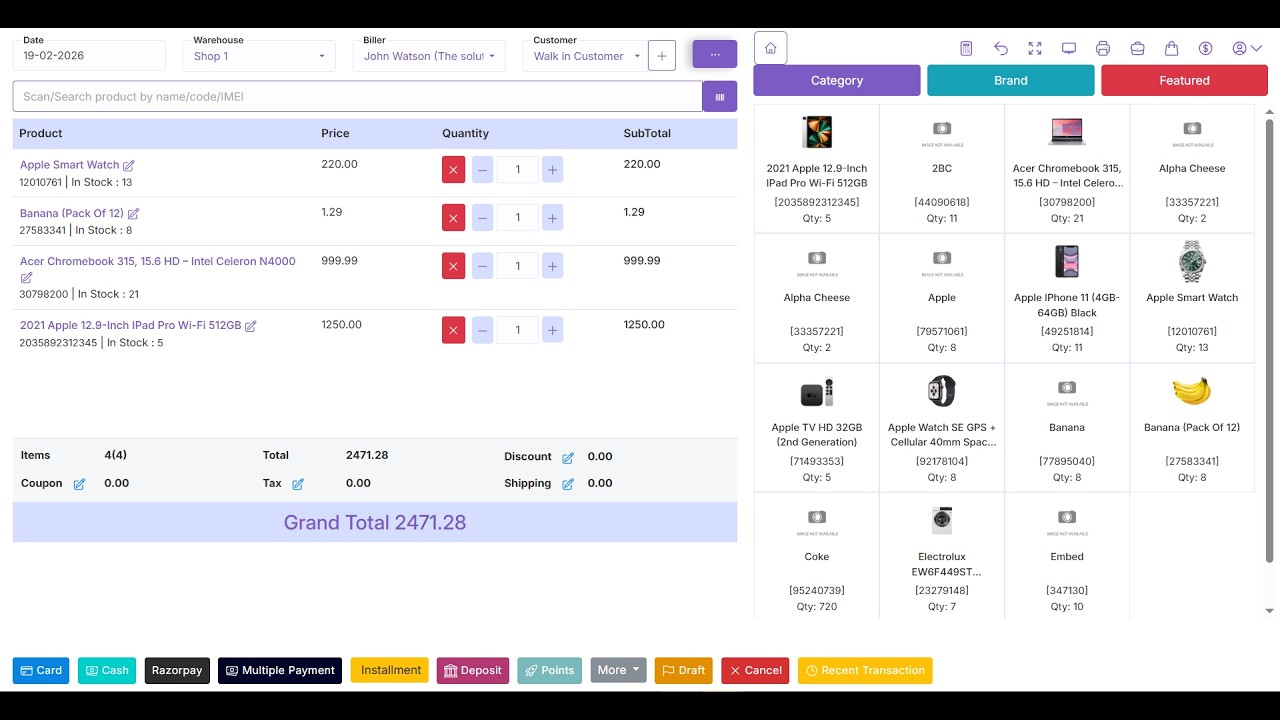1280x720 pixels.
Task: Pay using the Razorpay button
Action: point(177,670)
